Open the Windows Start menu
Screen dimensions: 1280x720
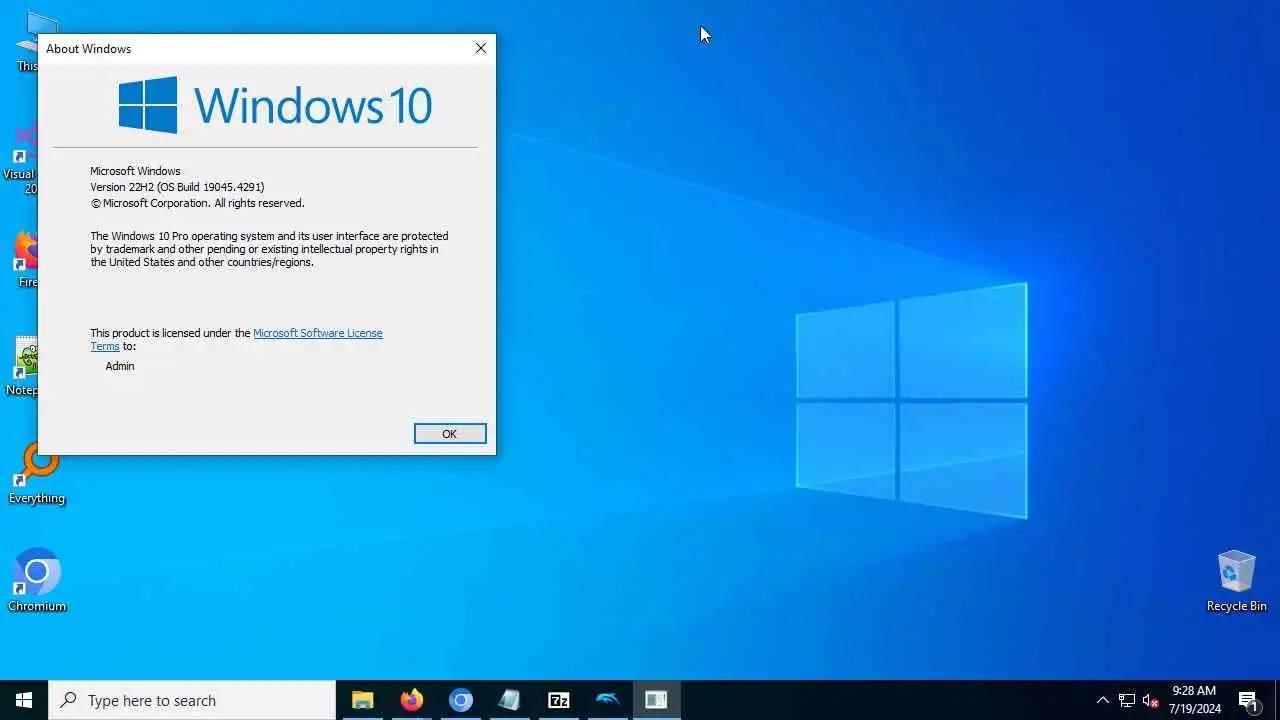24,700
